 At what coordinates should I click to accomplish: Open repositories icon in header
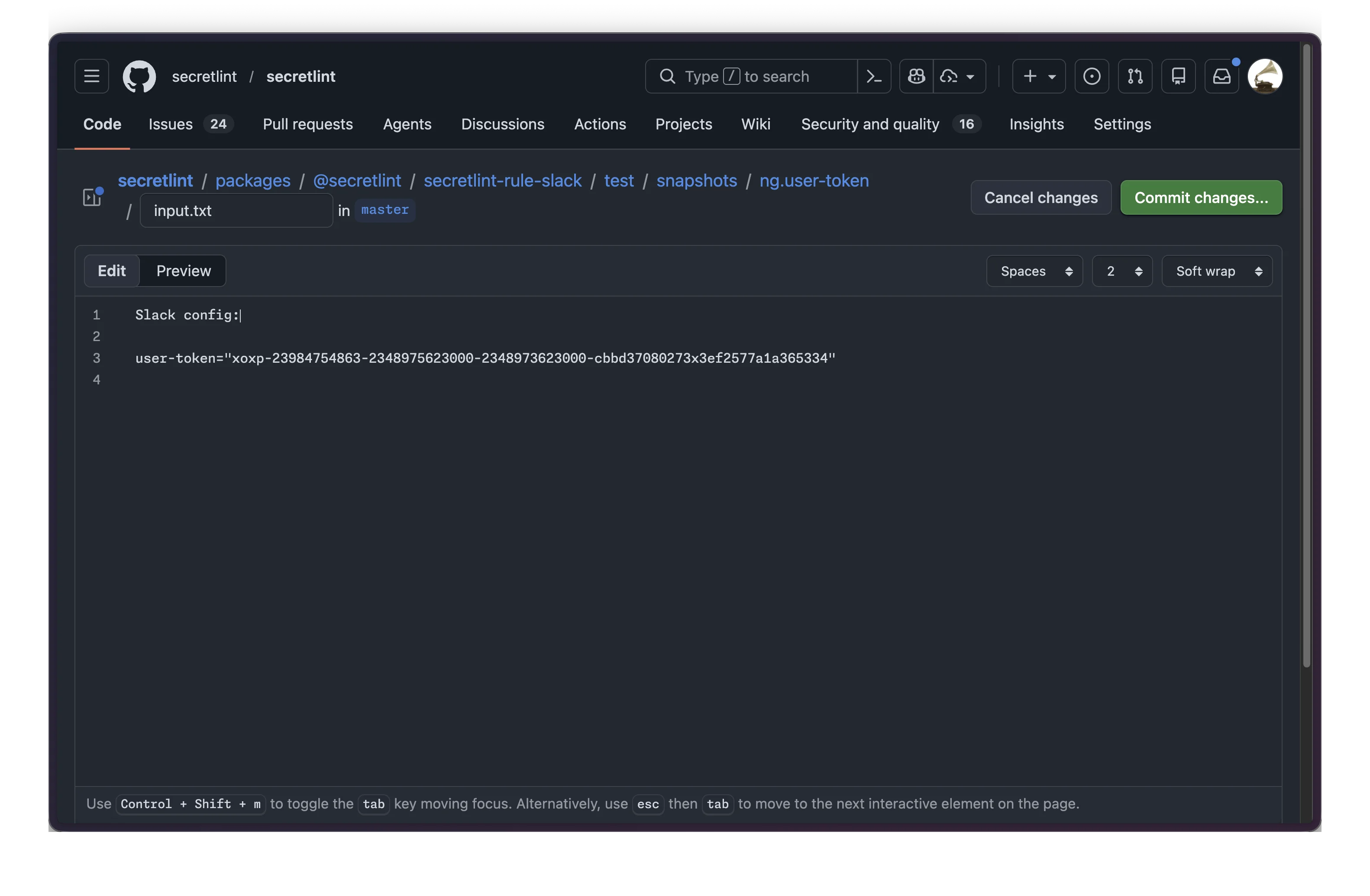coord(1178,76)
